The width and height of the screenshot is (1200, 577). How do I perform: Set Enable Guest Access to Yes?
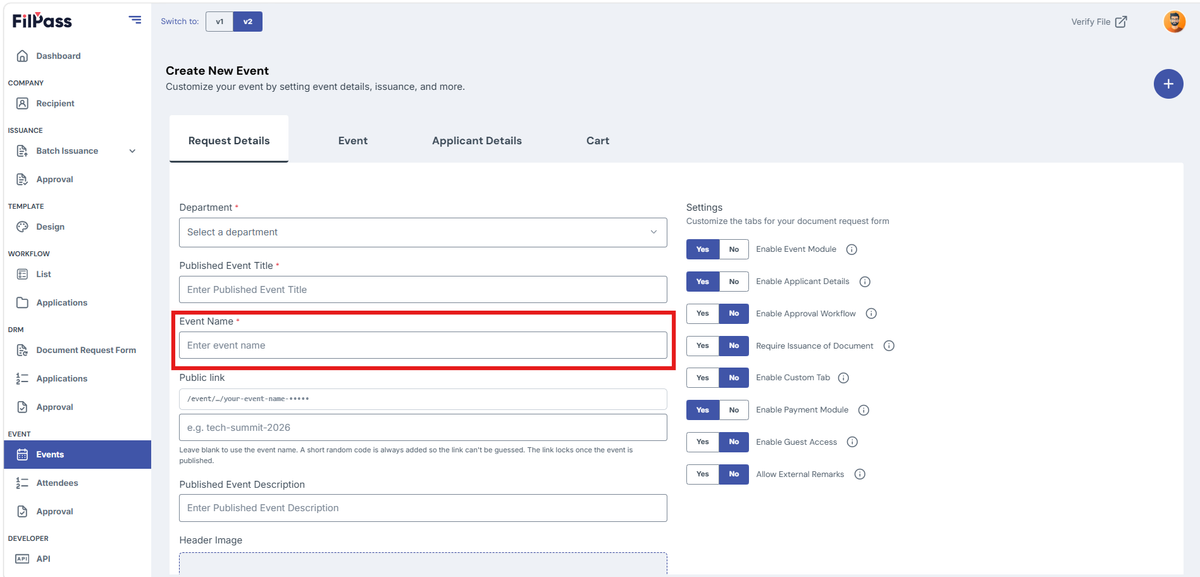coord(703,442)
